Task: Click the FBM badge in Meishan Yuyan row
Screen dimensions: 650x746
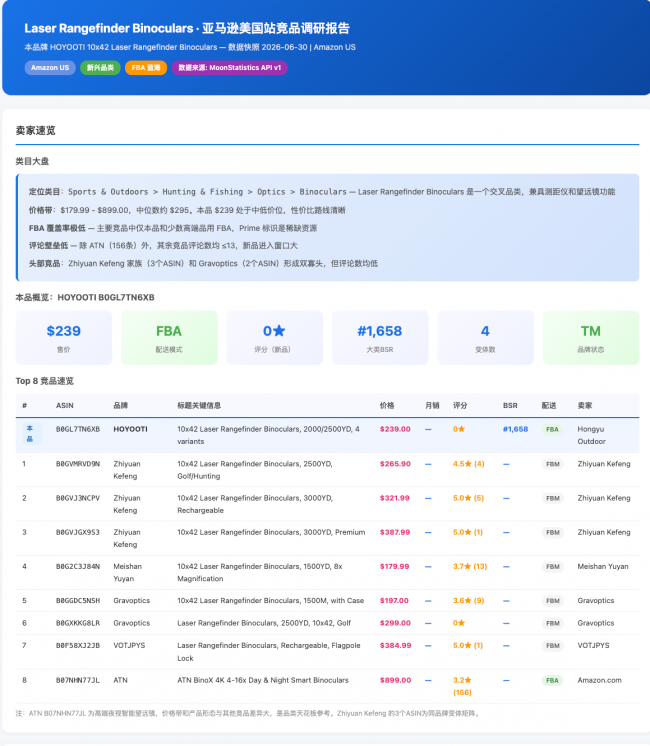Action: pos(552,567)
